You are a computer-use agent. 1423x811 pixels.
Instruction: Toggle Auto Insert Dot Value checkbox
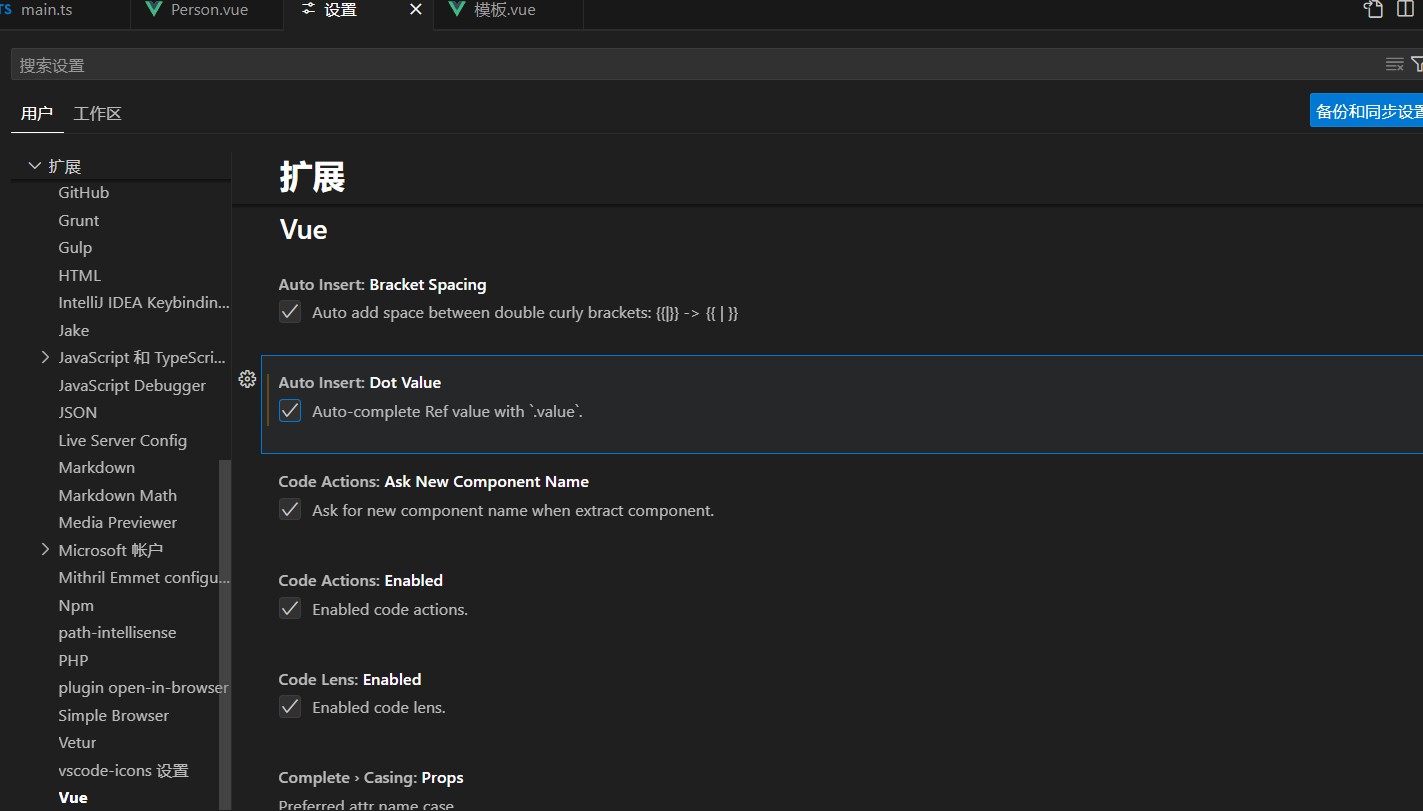tap(290, 411)
